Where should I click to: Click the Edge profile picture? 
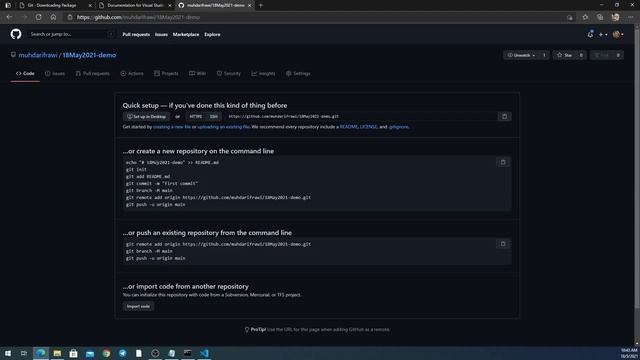616,17
